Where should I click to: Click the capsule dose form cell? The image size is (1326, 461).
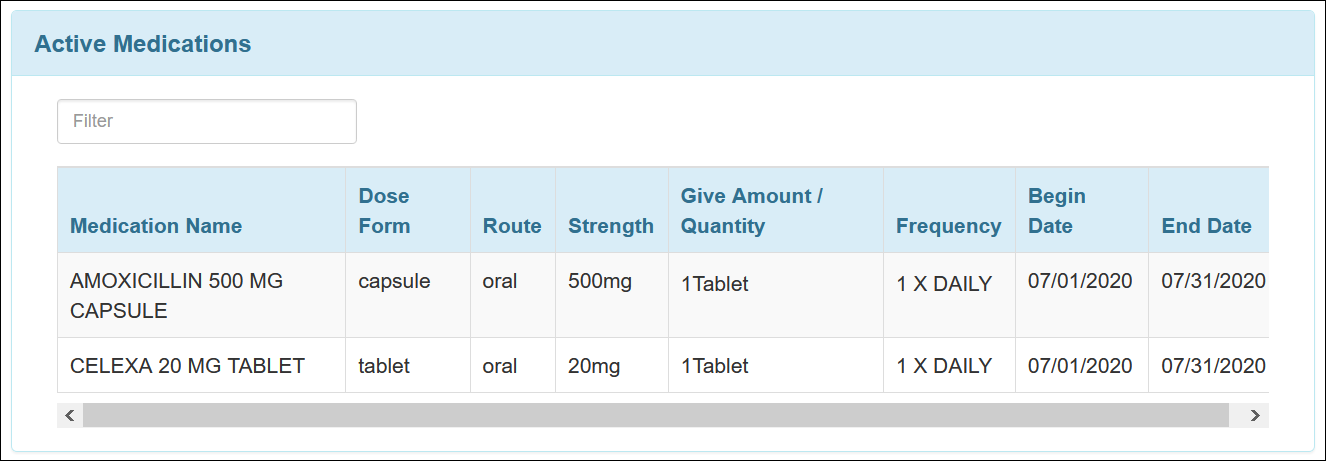(394, 281)
